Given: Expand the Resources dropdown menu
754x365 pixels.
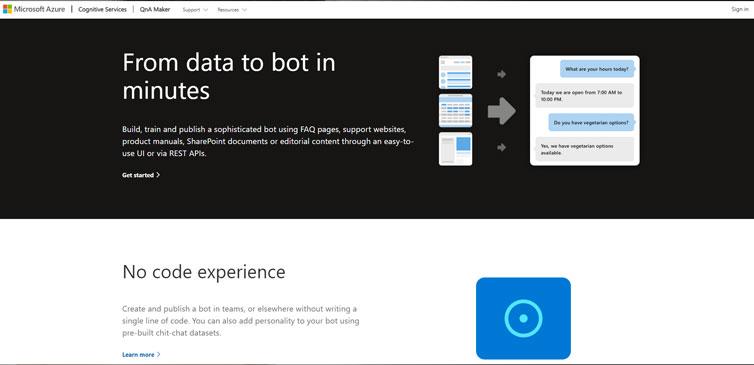Looking at the screenshot, I should (x=232, y=10).
